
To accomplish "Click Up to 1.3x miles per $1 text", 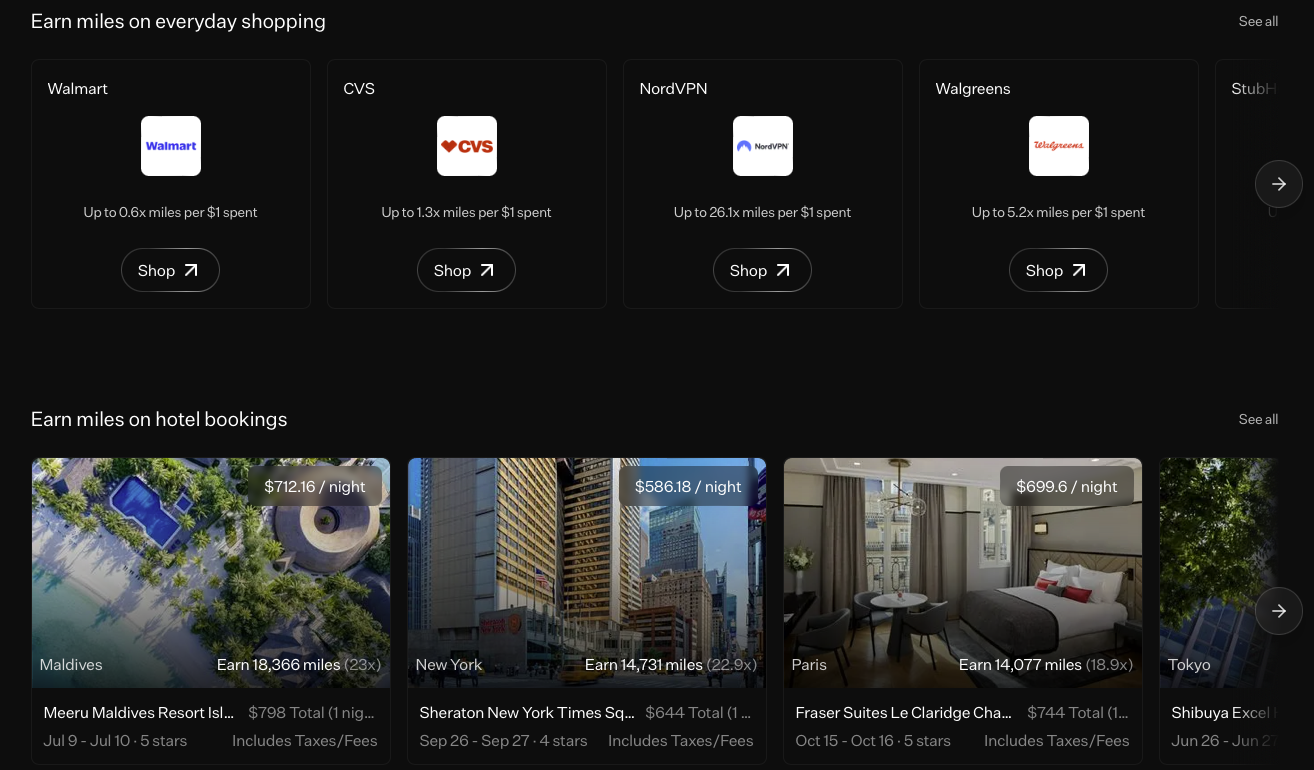I will (467, 212).
